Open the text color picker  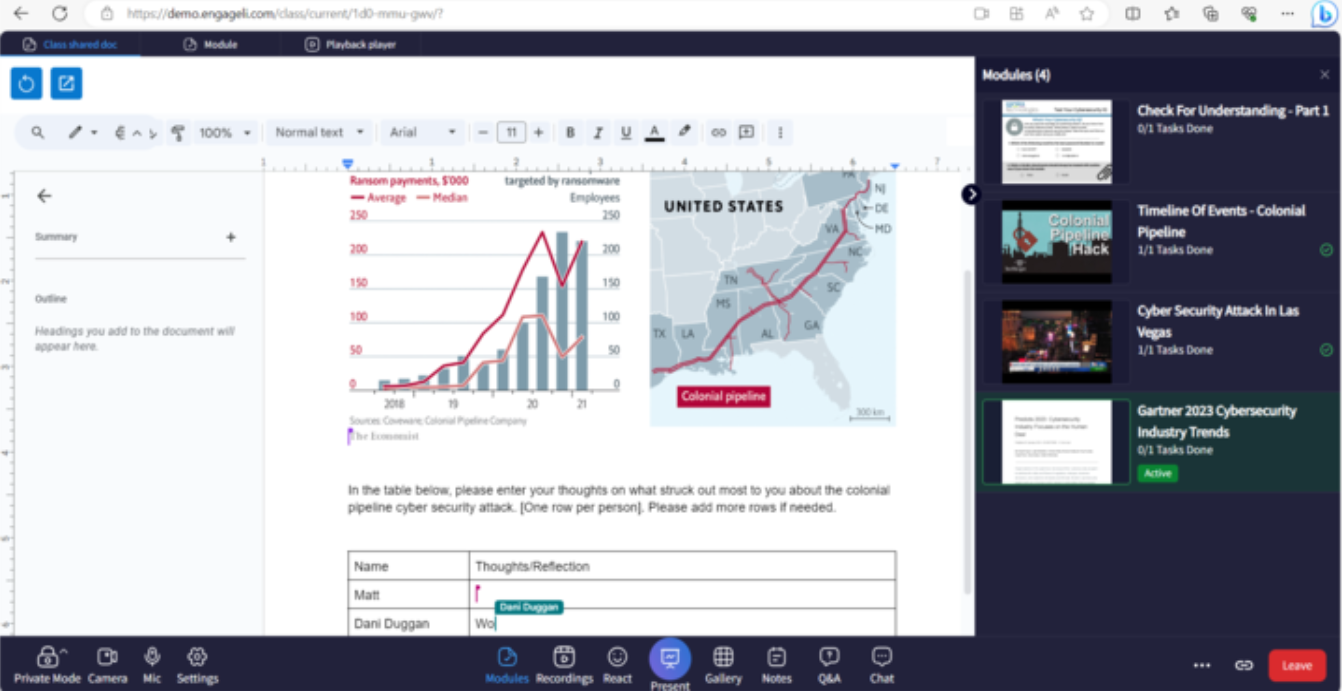pyautogui.click(x=654, y=132)
